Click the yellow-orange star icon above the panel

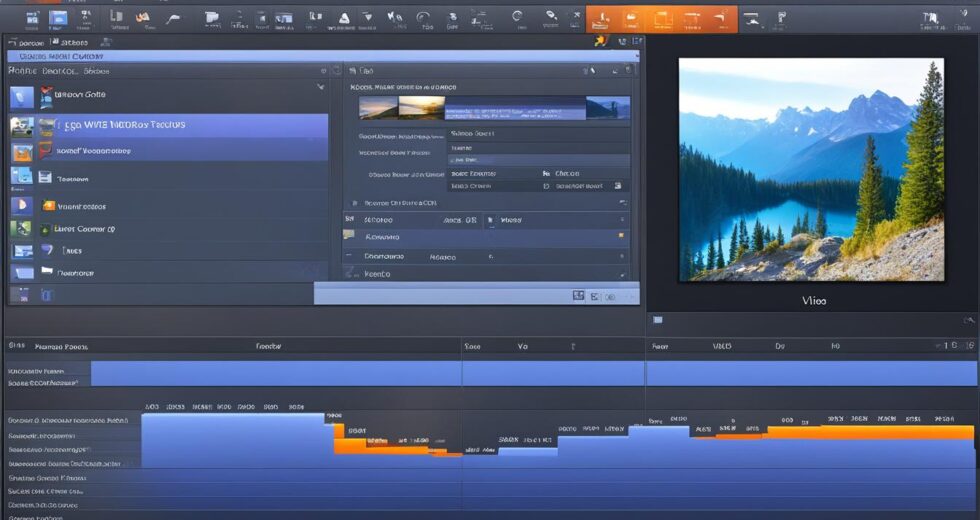click(601, 41)
